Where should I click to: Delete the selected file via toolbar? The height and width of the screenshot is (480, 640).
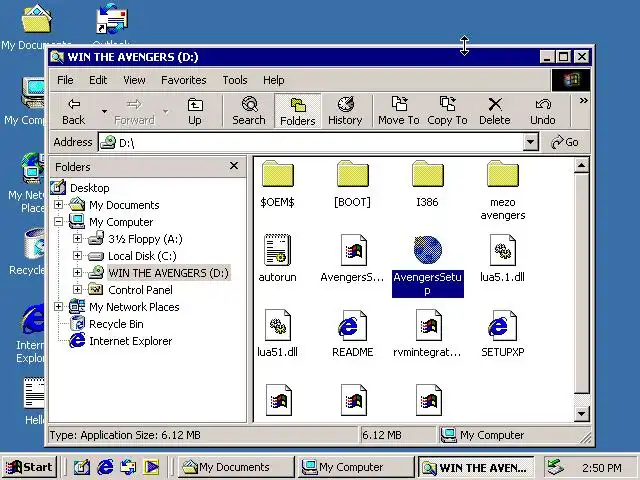tap(495, 111)
